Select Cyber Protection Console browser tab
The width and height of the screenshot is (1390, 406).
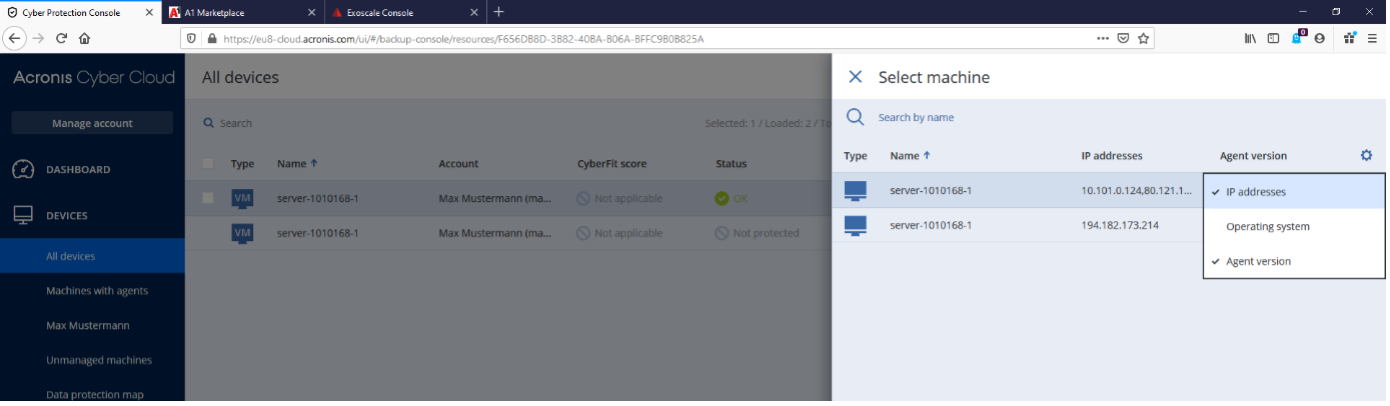pyautogui.click(x=80, y=12)
